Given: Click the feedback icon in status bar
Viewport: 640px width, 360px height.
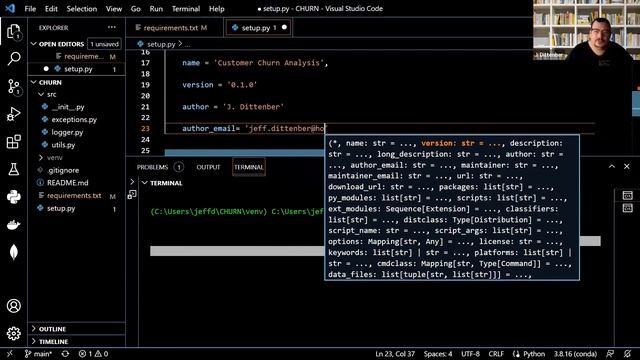Looking at the screenshot, I should pyautogui.click(x=610, y=354).
